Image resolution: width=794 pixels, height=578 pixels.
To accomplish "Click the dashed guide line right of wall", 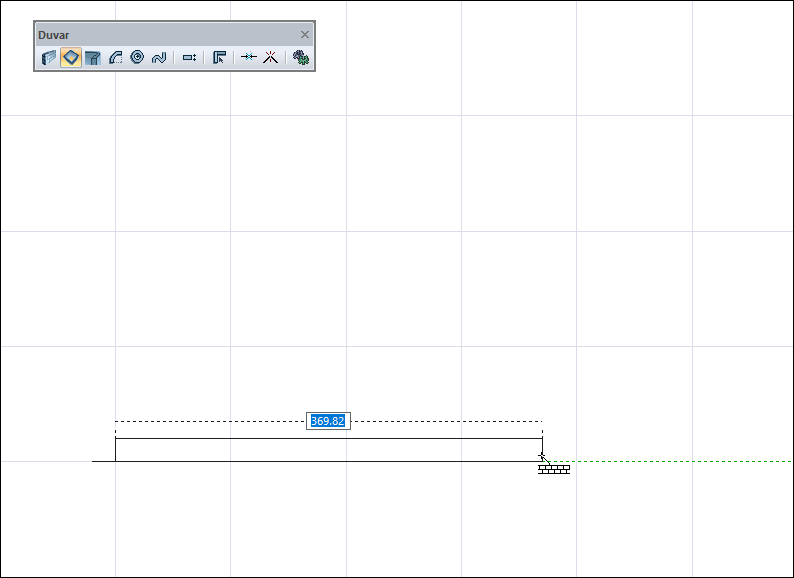I will tap(680, 461).
